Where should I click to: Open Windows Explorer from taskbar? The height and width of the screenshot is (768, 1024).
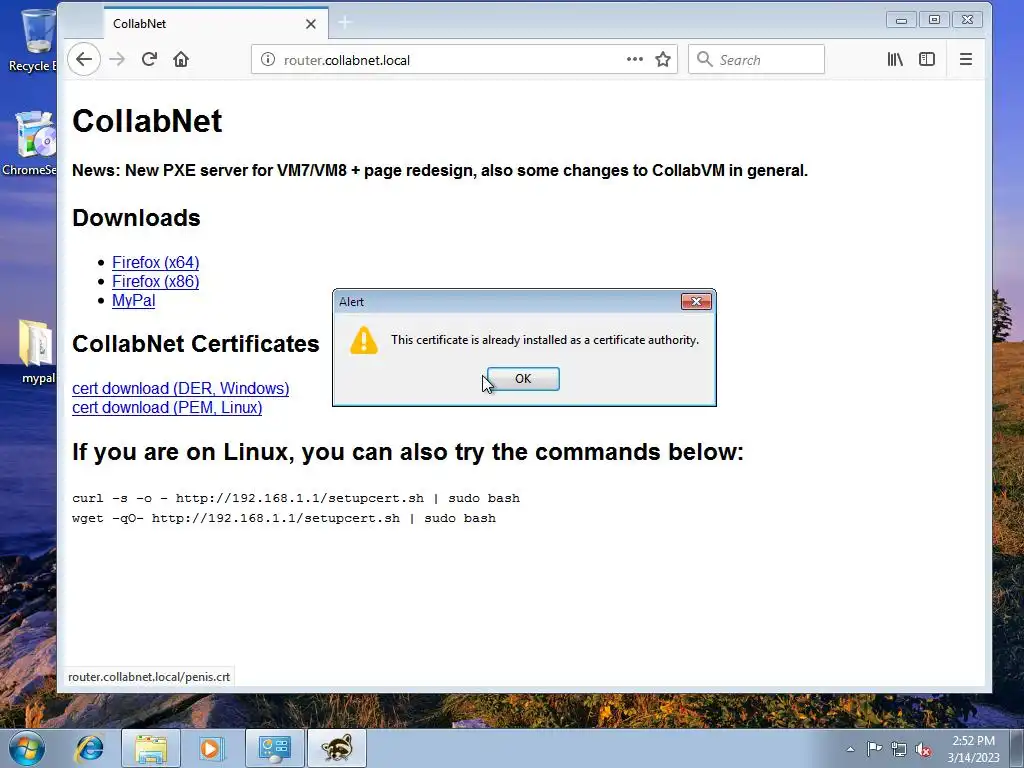click(x=151, y=748)
